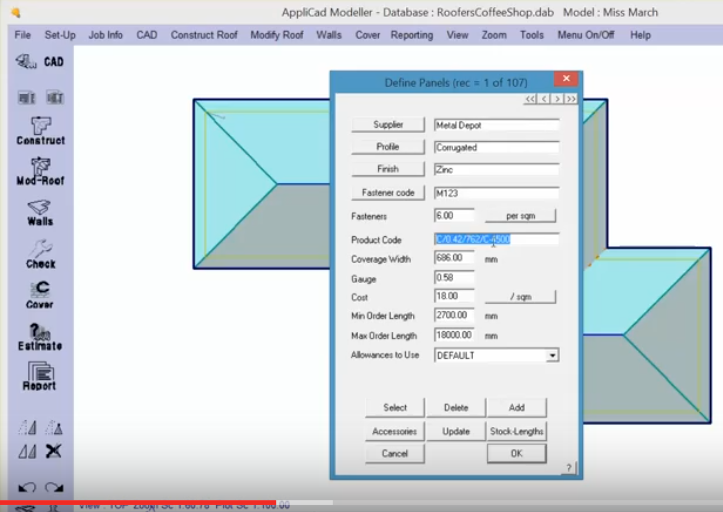This screenshot has width=723, height=512.
Task: Open the CAD tool in sidebar
Action: coord(40,62)
